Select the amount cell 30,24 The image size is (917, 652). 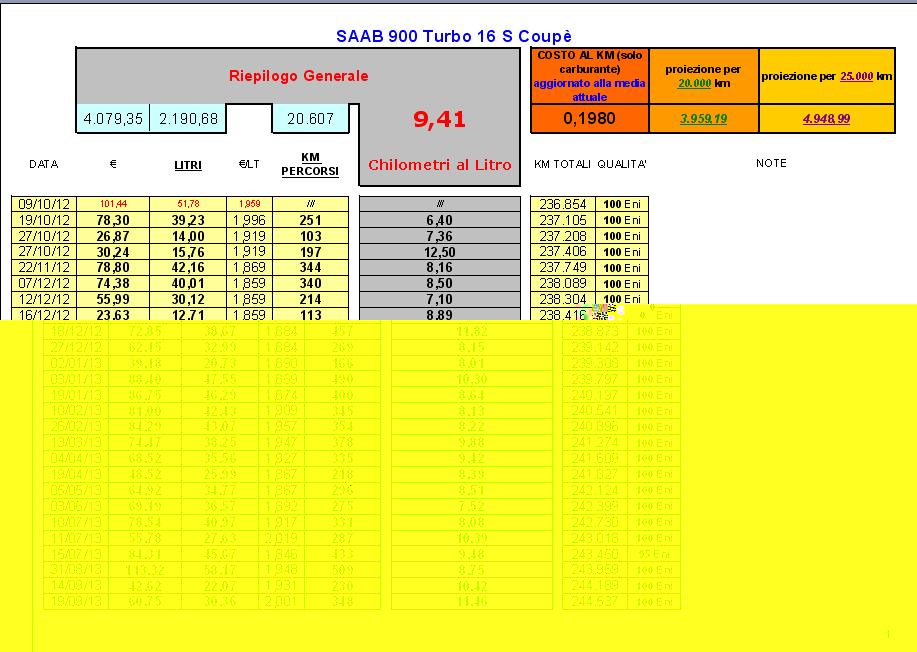pos(113,252)
